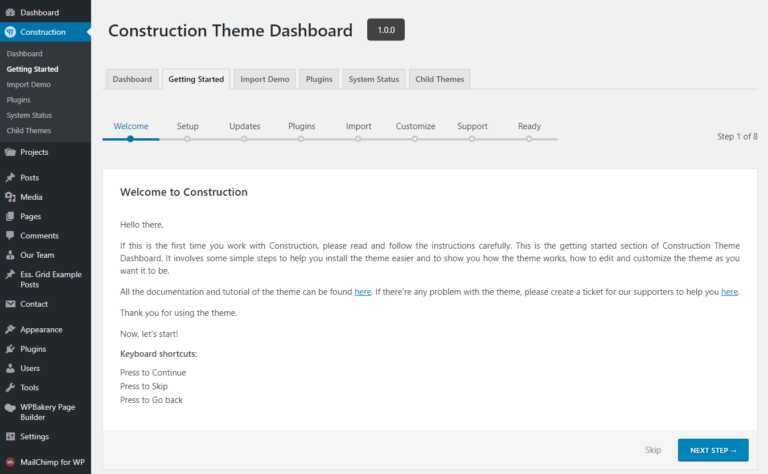
Task: Open System Status in sidebar submenu
Action: click(29, 115)
